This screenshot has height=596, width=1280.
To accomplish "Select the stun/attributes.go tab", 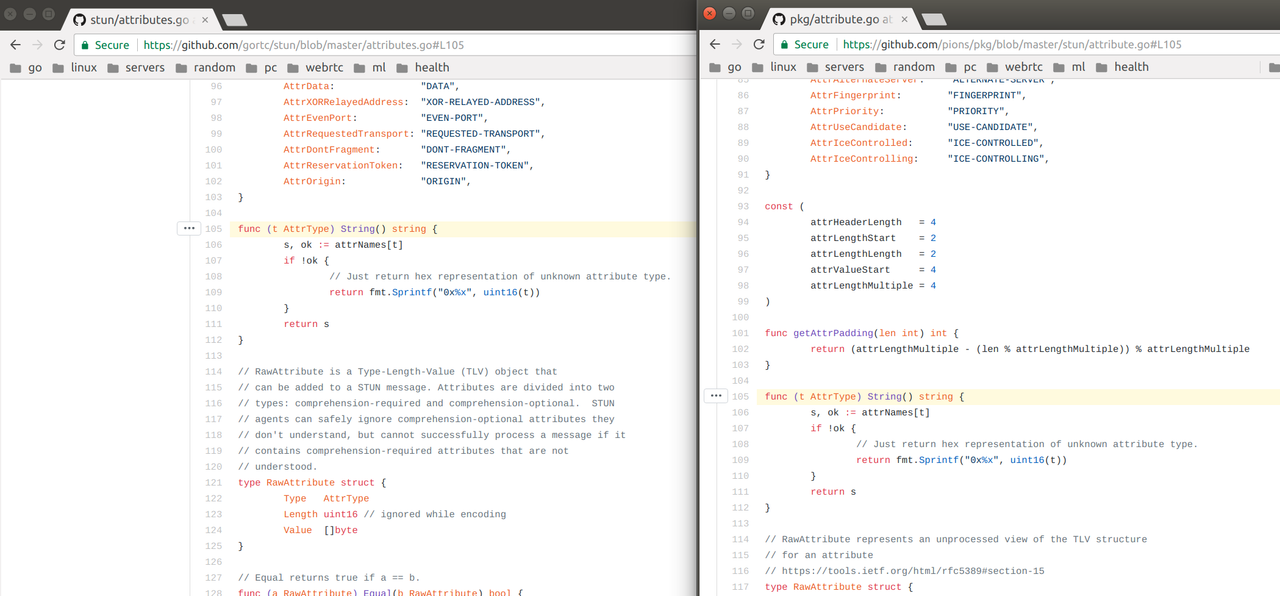I will pos(138,19).
